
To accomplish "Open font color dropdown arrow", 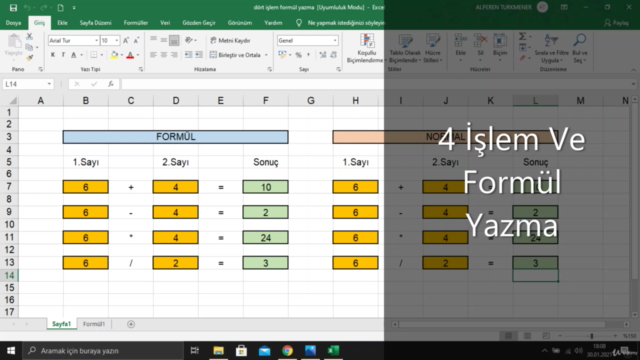I will click(x=138, y=55).
